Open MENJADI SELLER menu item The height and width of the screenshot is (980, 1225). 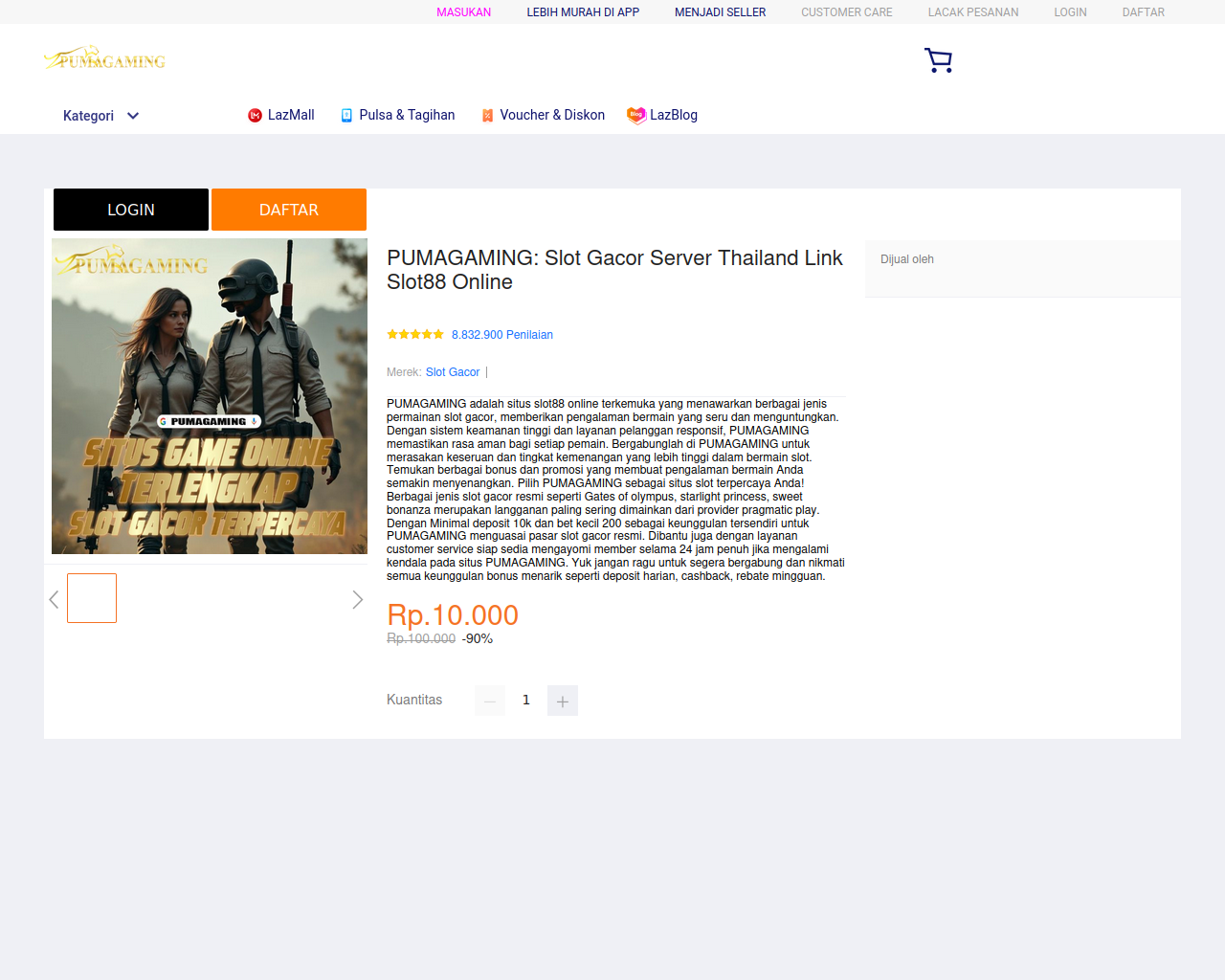(x=720, y=12)
